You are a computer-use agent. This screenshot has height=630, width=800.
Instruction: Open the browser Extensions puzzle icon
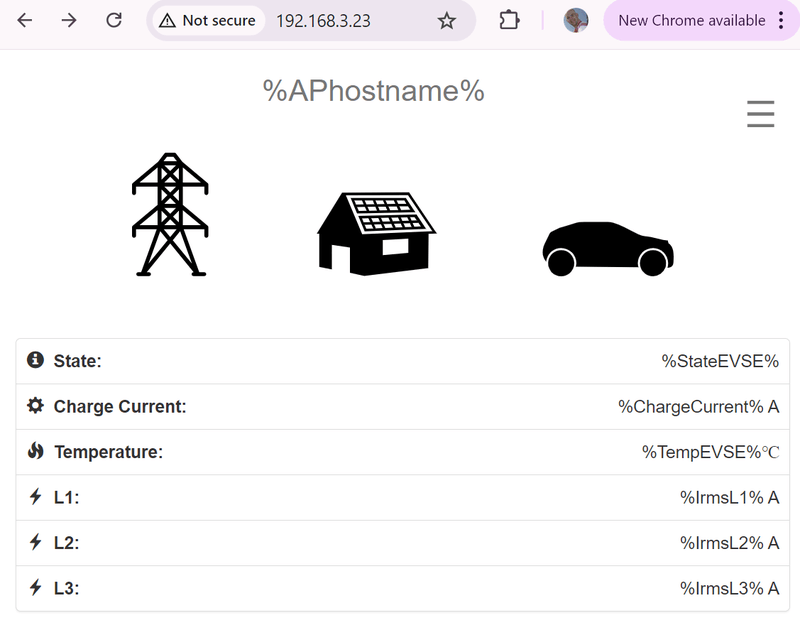point(509,20)
